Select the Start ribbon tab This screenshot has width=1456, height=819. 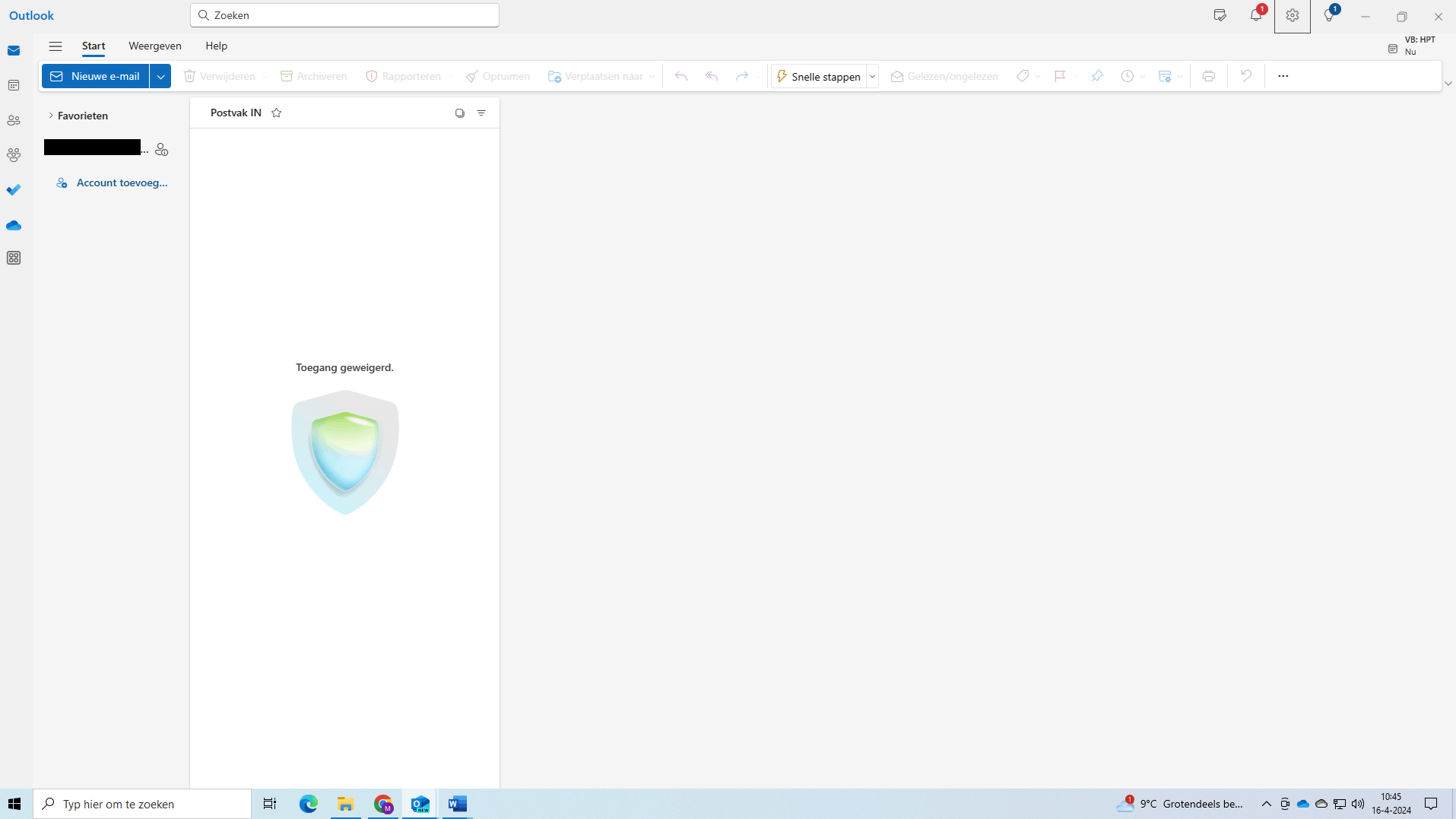click(x=94, y=46)
